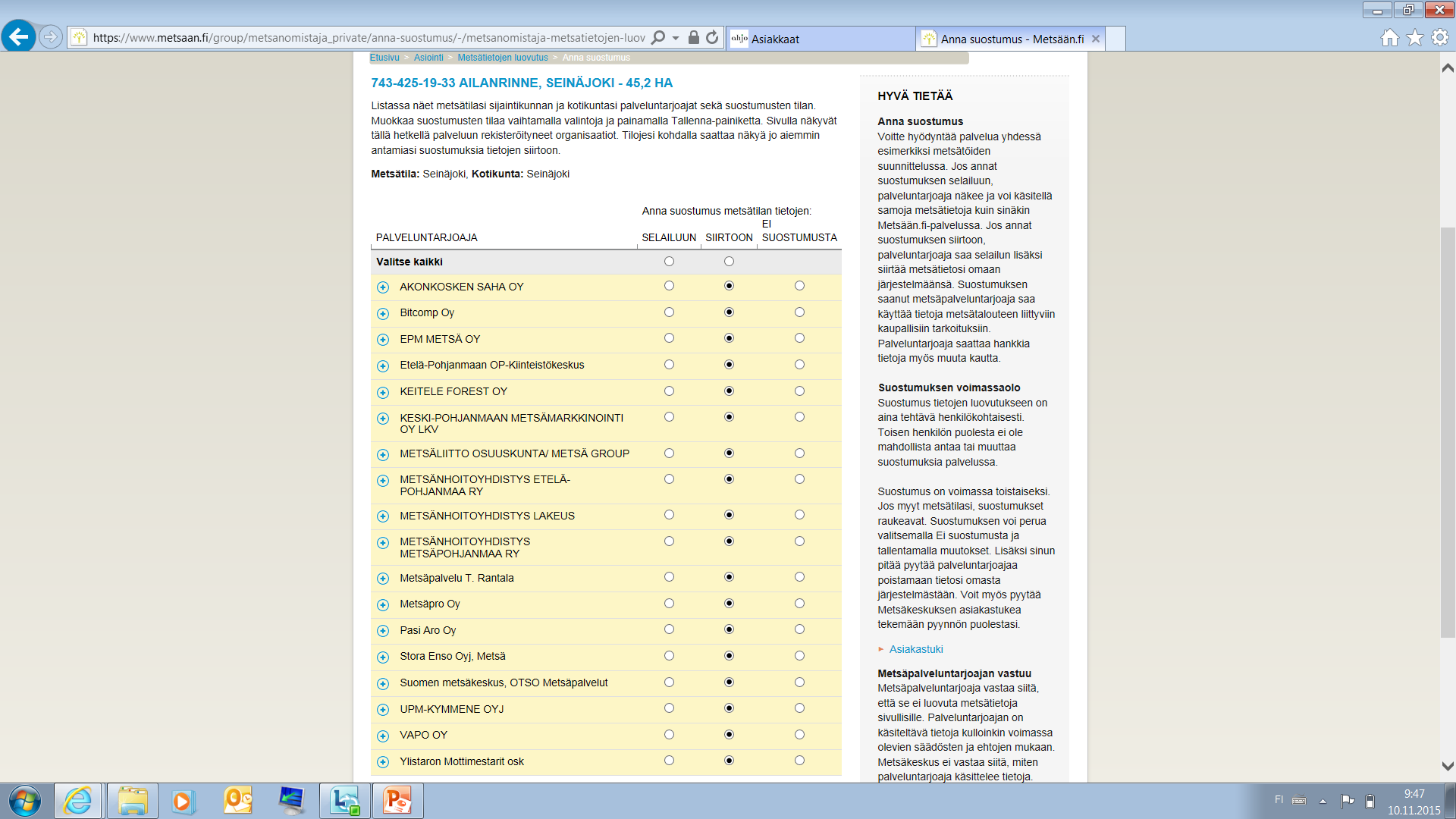Click the Action Center flag tray icon
Screen dimensions: 1456x819
tap(1348, 801)
